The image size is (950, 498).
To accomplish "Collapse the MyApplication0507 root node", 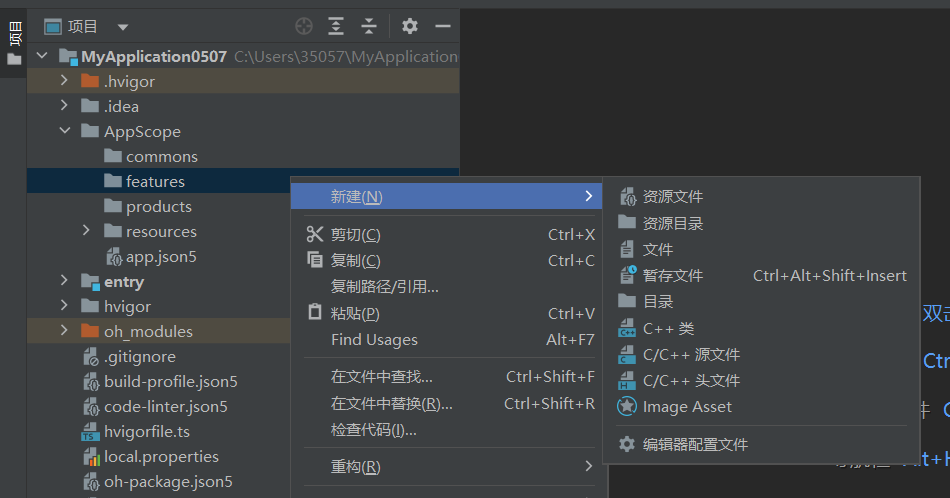I will [42, 56].
